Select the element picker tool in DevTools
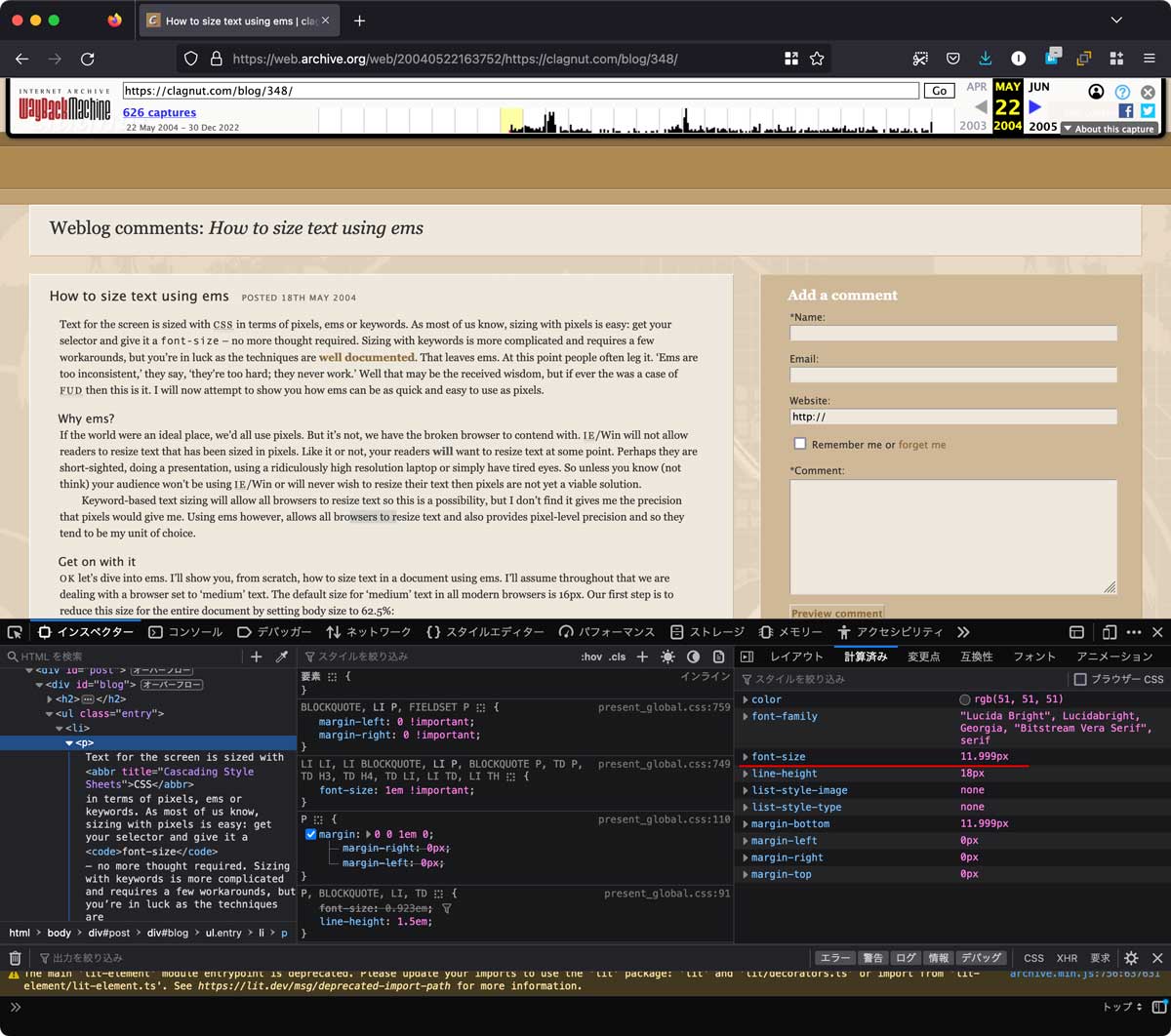 point(15,631)
